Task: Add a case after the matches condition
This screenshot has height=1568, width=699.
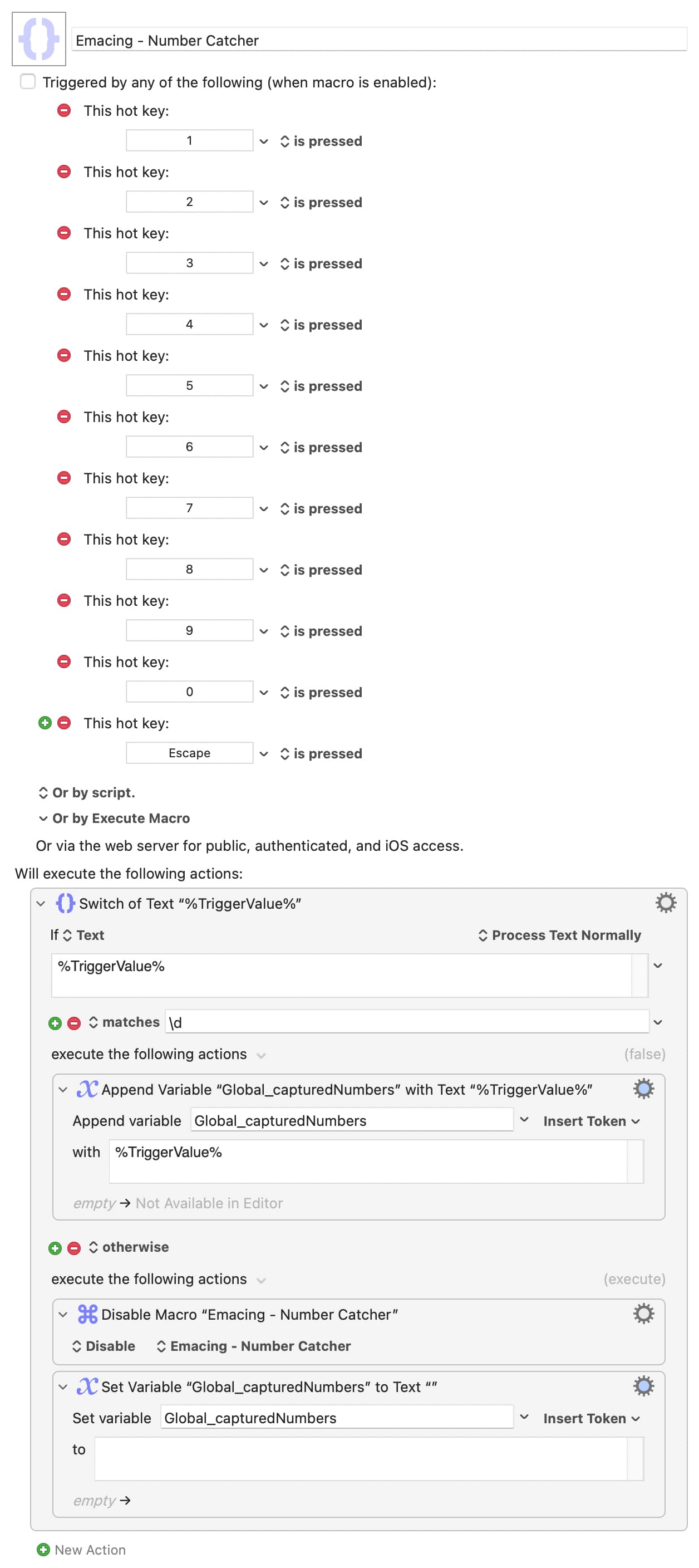Action: pyautogui.click(x=55, y=1023)
